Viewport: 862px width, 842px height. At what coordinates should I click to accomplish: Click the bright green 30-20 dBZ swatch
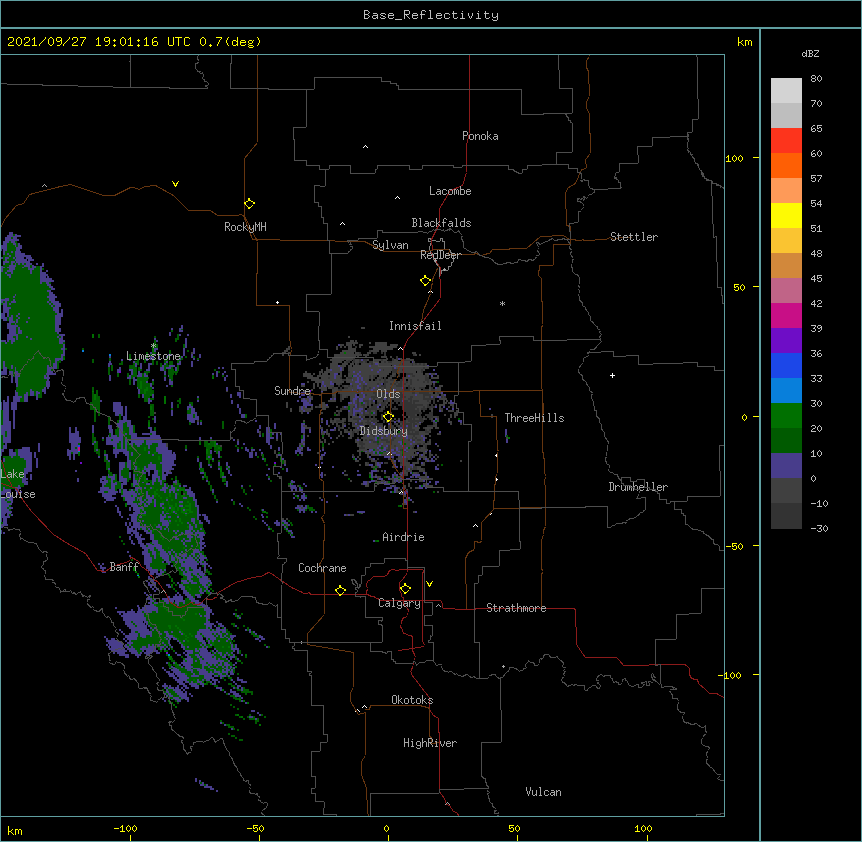tap(786, 416)
